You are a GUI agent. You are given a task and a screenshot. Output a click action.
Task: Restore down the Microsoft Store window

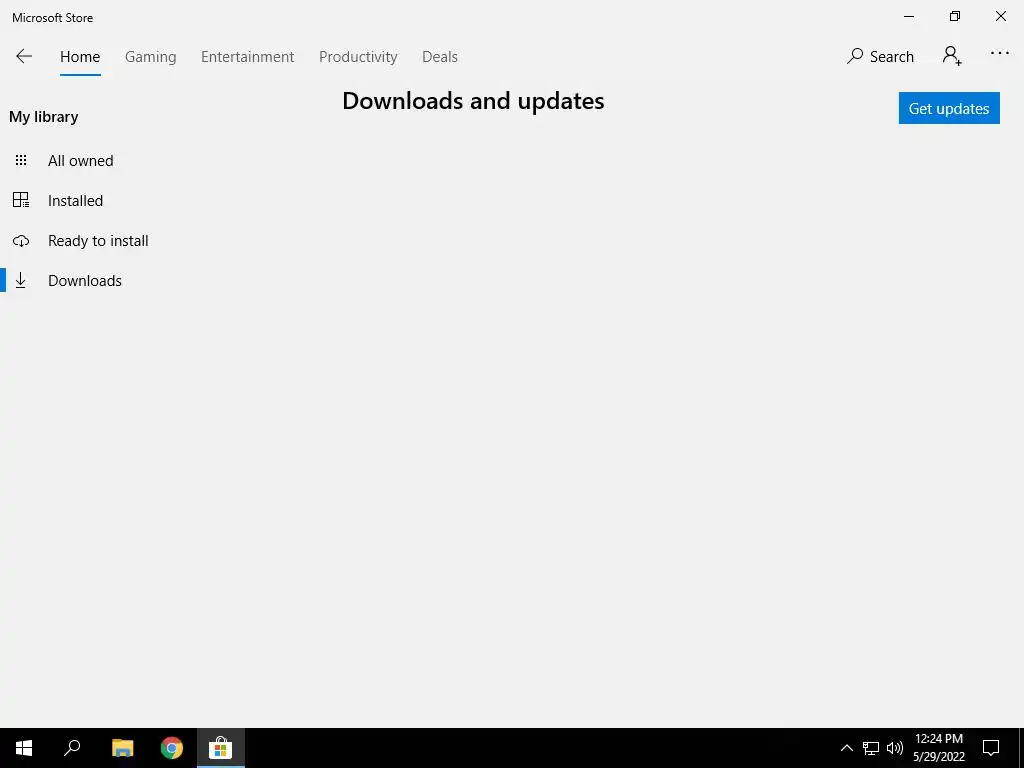point(955,16)
